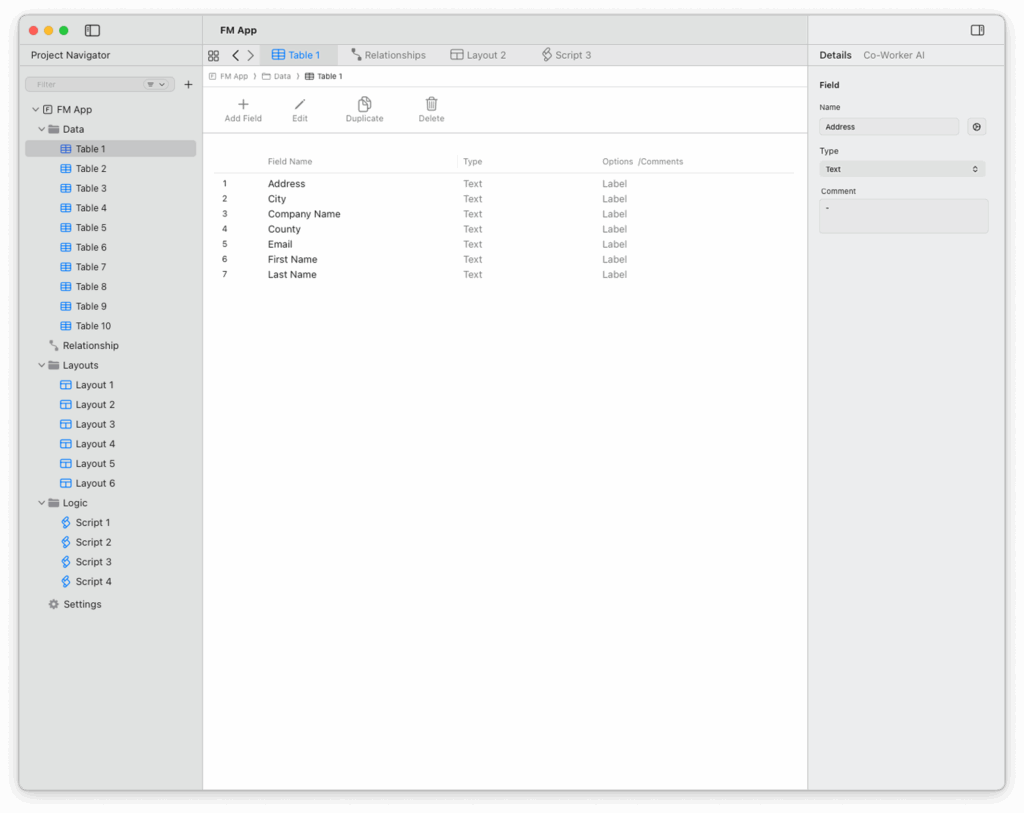Click the Add Field plus icon
Viewport: 1024px width, 813px height.
click(243, 104)
